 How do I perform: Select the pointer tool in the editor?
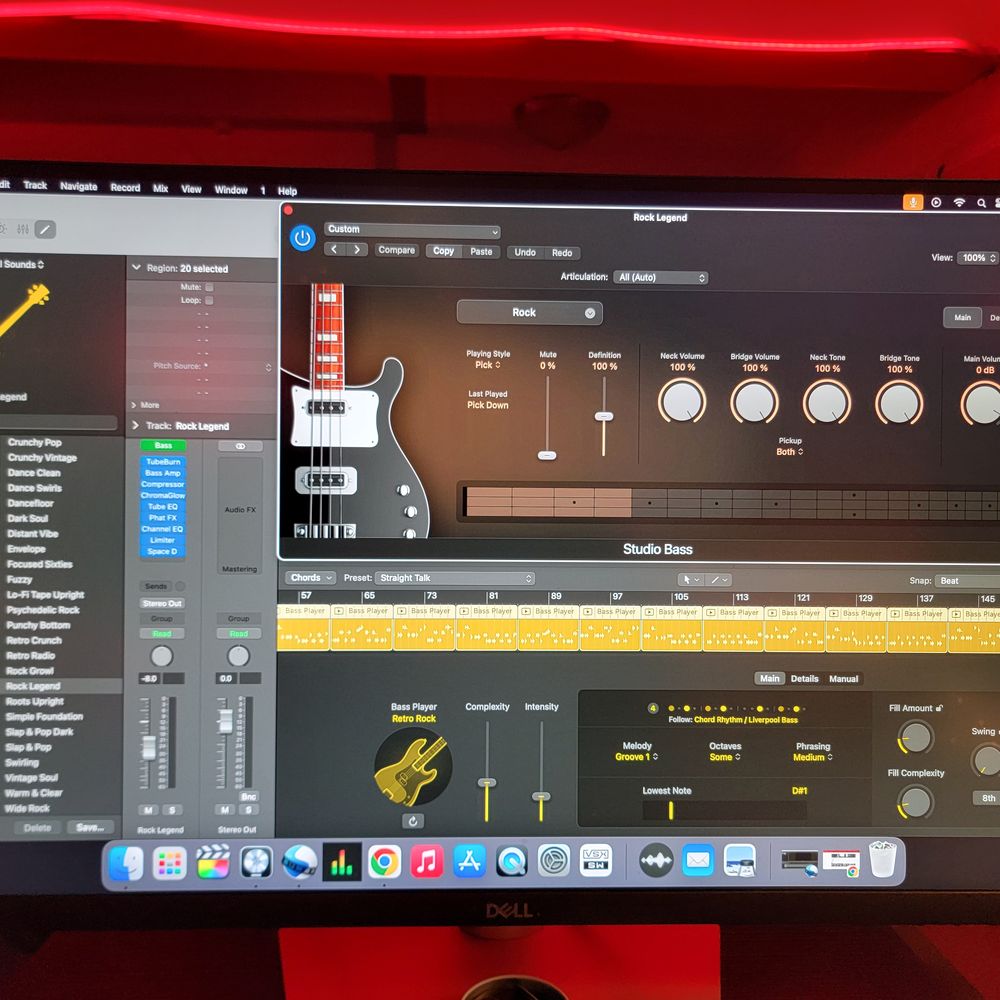pyautogui.click(x=690, y=579)
